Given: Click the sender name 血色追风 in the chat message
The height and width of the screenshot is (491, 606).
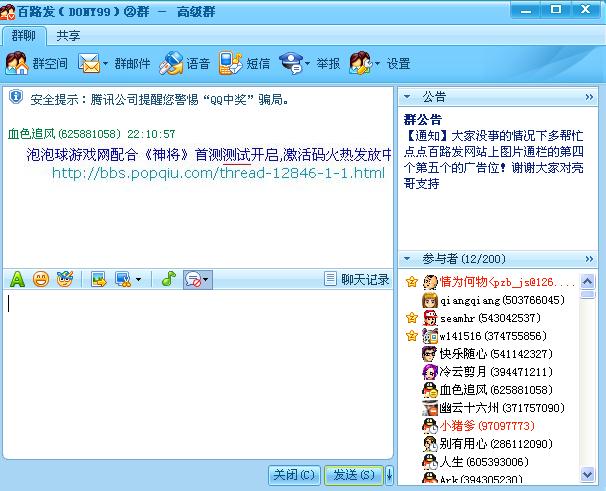Looking at the screenshot, I should click(x=31, y=134).
